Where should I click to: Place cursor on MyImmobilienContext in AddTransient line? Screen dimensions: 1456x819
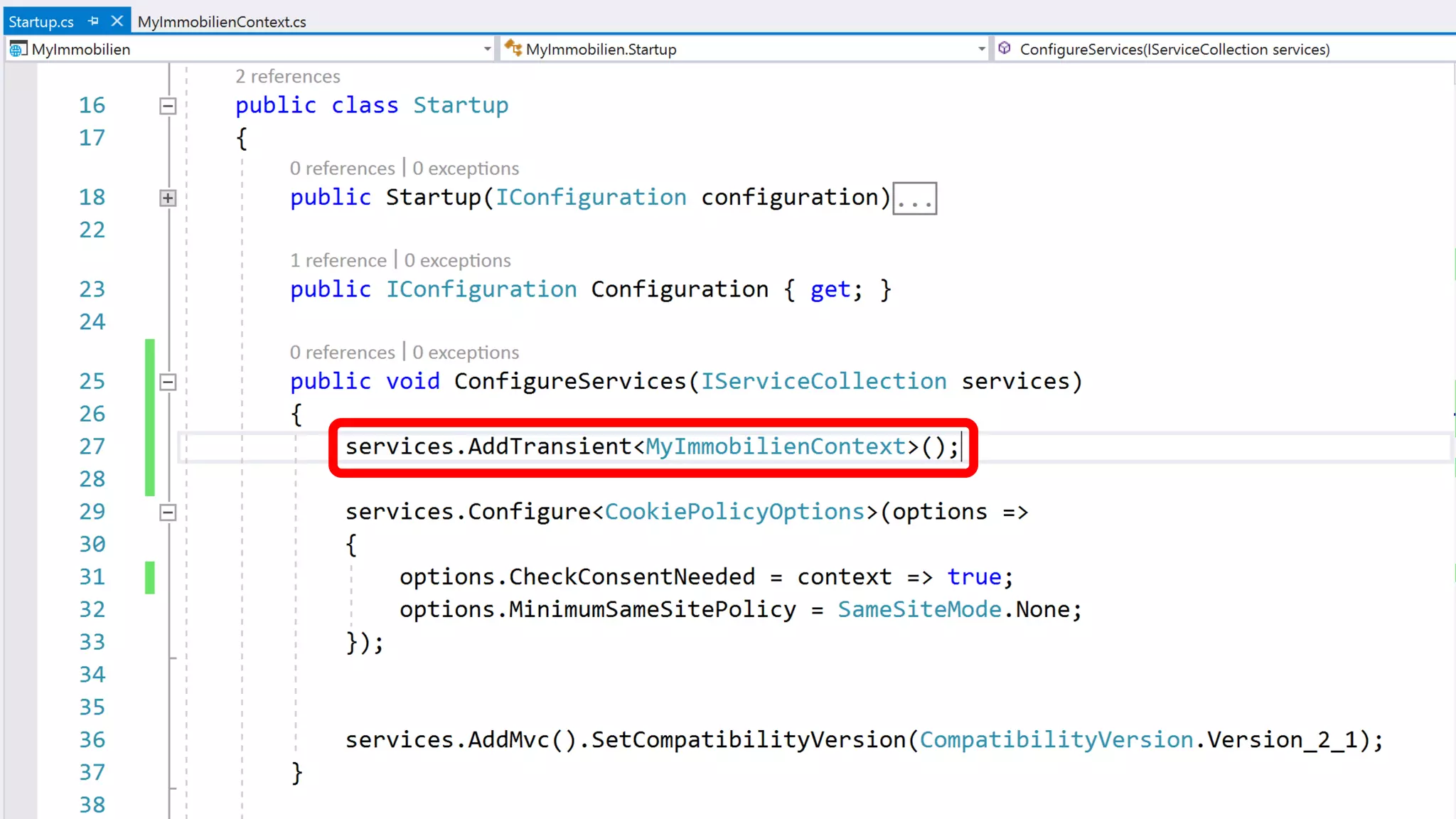[x=775, y=446]
